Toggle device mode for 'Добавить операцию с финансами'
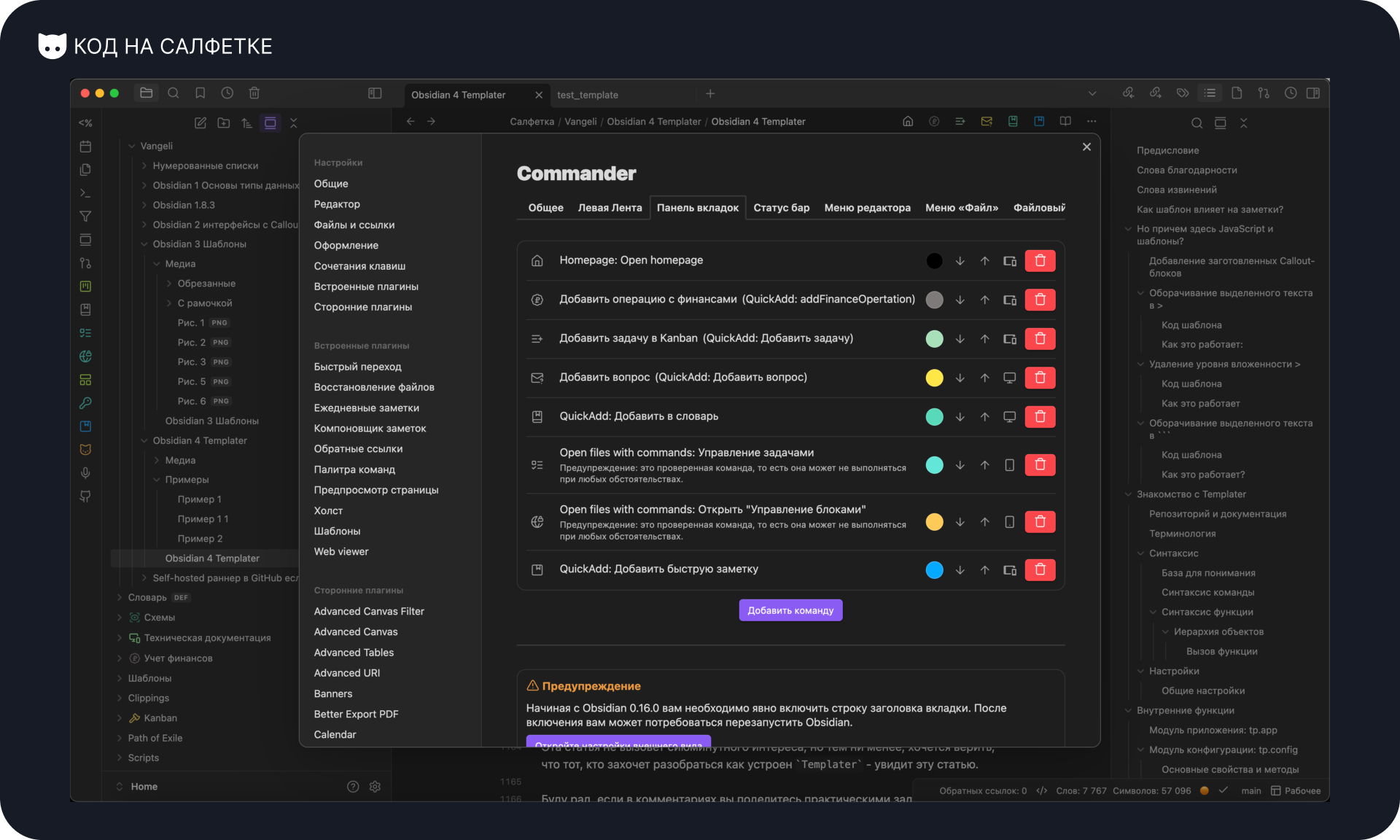1400x840 pixels. tap(1009, 300)
